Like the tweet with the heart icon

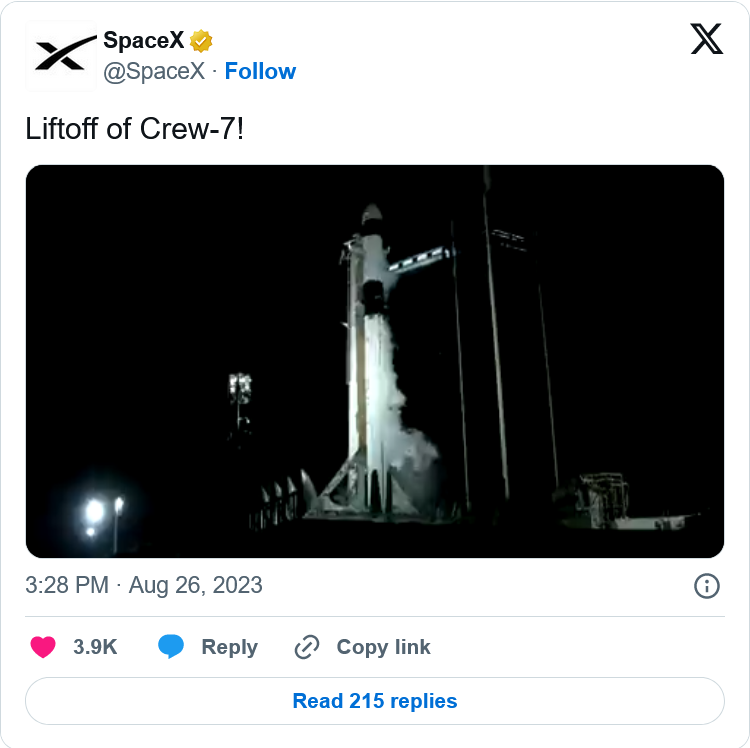click(x=43, y=647)
